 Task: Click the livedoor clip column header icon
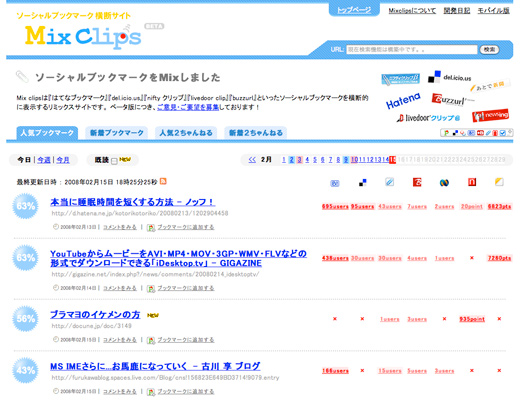click(x=389, y=182)
